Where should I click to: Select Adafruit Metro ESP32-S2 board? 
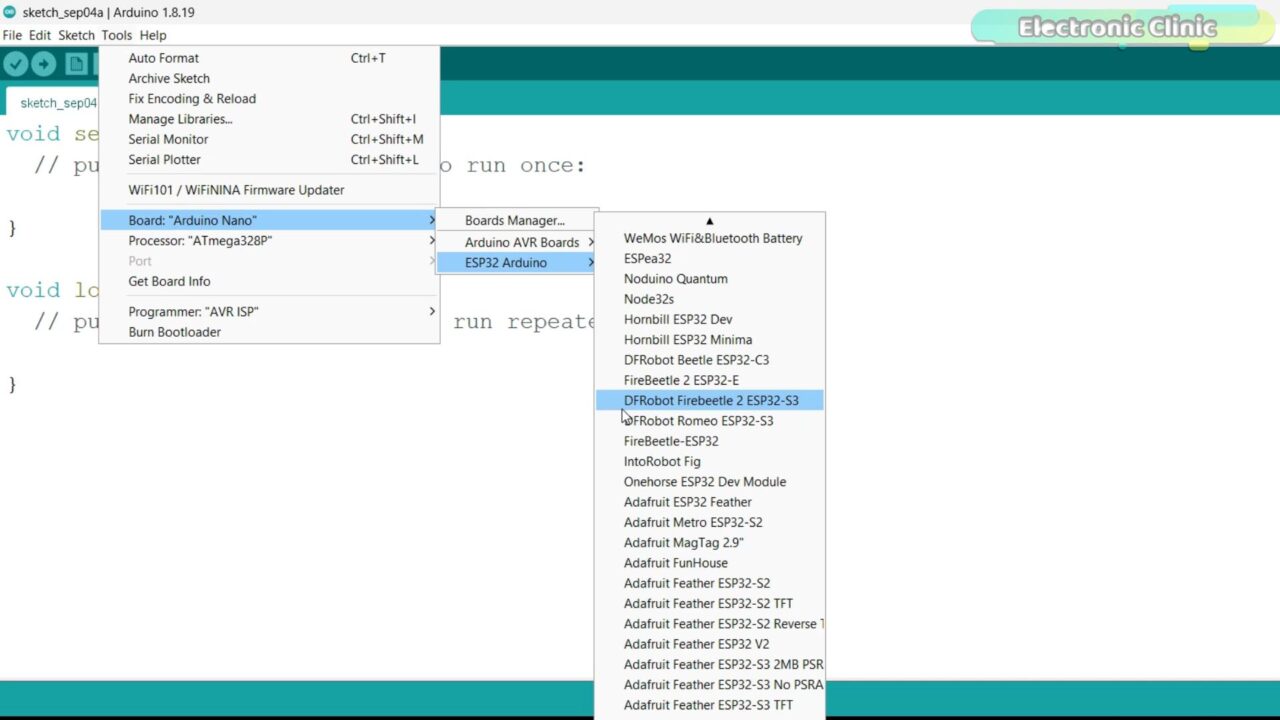pyautogui.click(x=710, y=522)
